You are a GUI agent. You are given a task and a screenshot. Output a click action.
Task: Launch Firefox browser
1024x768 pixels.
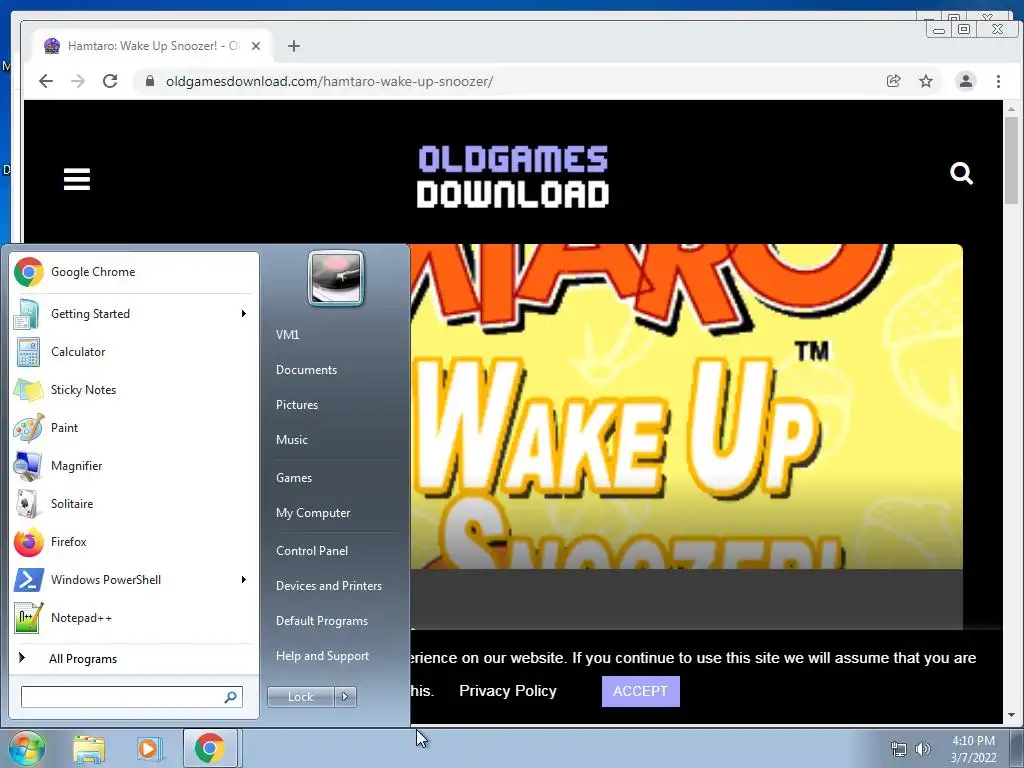tap(134, 541)
